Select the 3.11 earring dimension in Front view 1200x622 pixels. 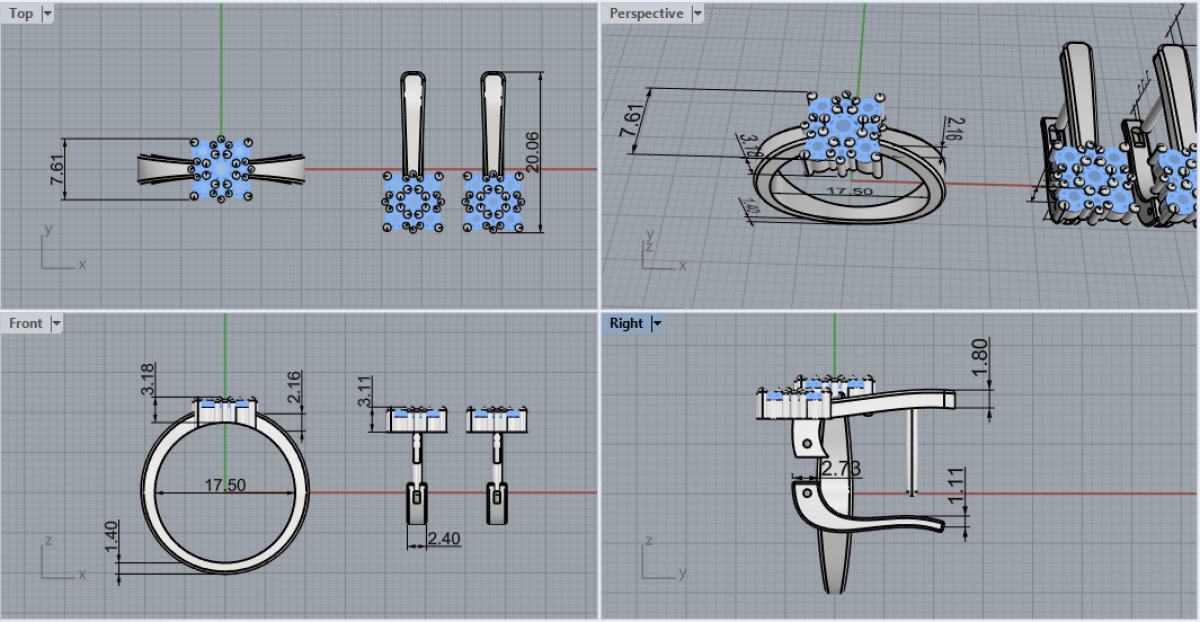tap(365, 390)
